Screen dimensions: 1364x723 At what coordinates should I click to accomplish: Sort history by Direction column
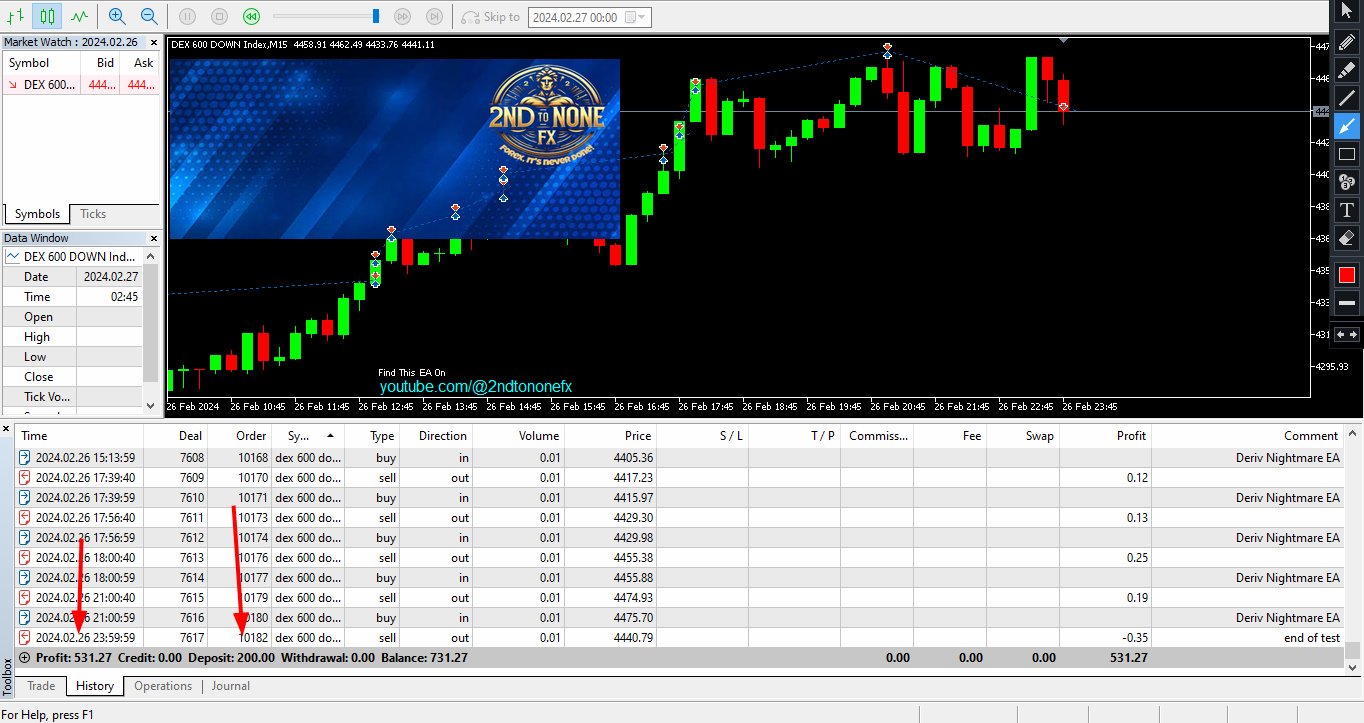[x=436, y=436]
